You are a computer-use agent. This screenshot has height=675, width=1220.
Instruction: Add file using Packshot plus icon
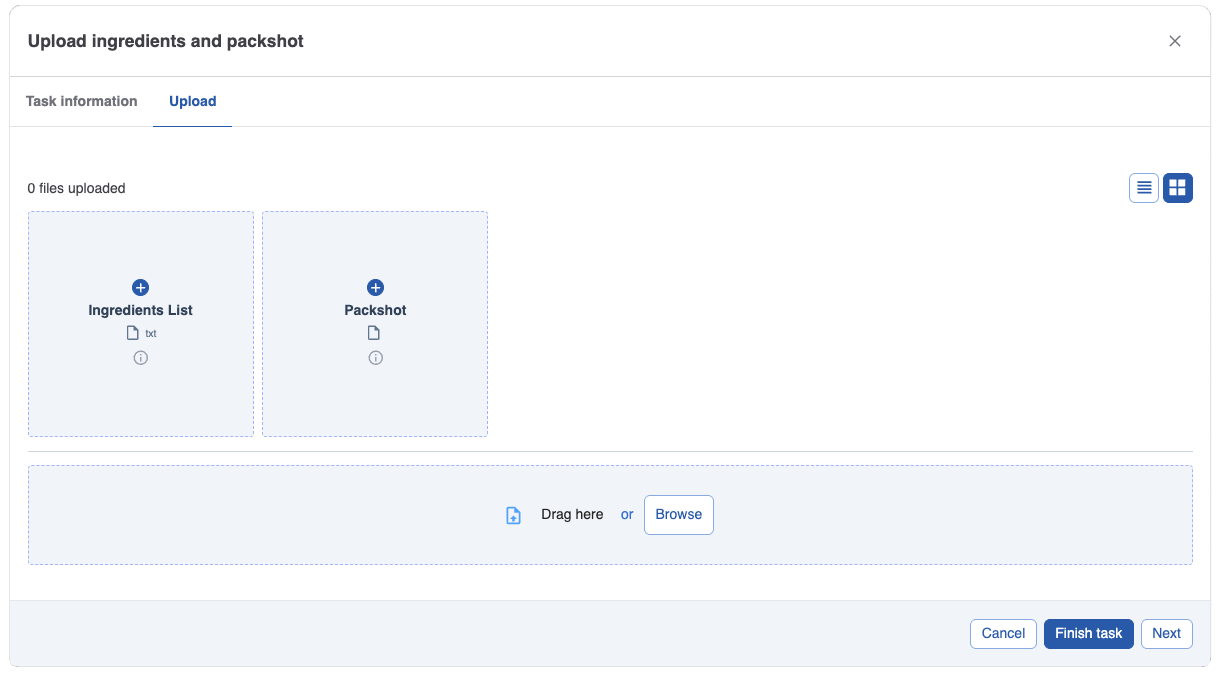coord(375,287)
